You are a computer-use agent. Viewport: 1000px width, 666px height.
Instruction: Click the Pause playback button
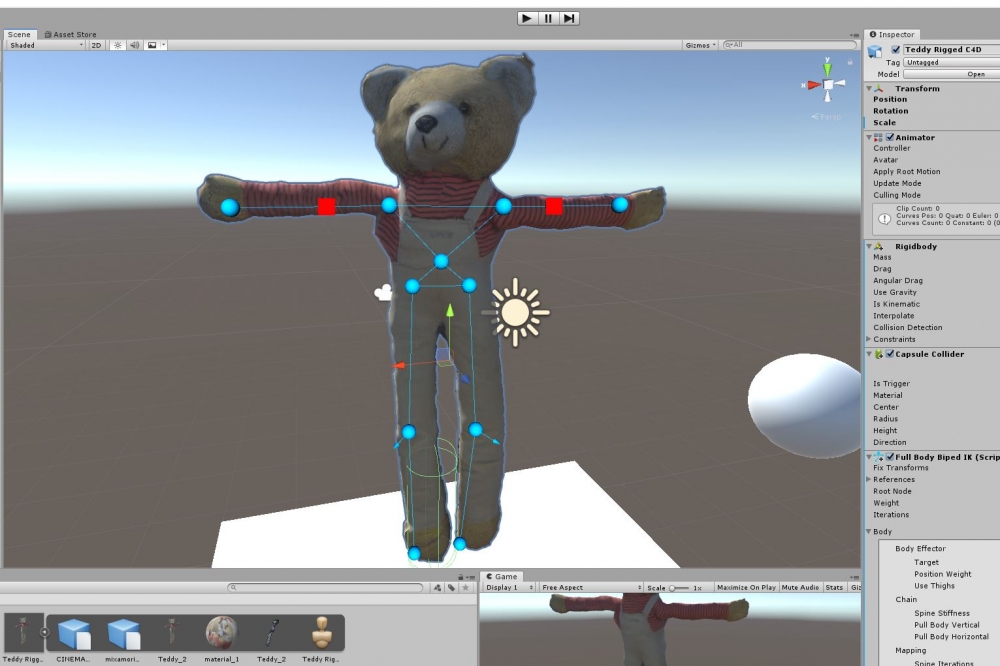(548, 18)
